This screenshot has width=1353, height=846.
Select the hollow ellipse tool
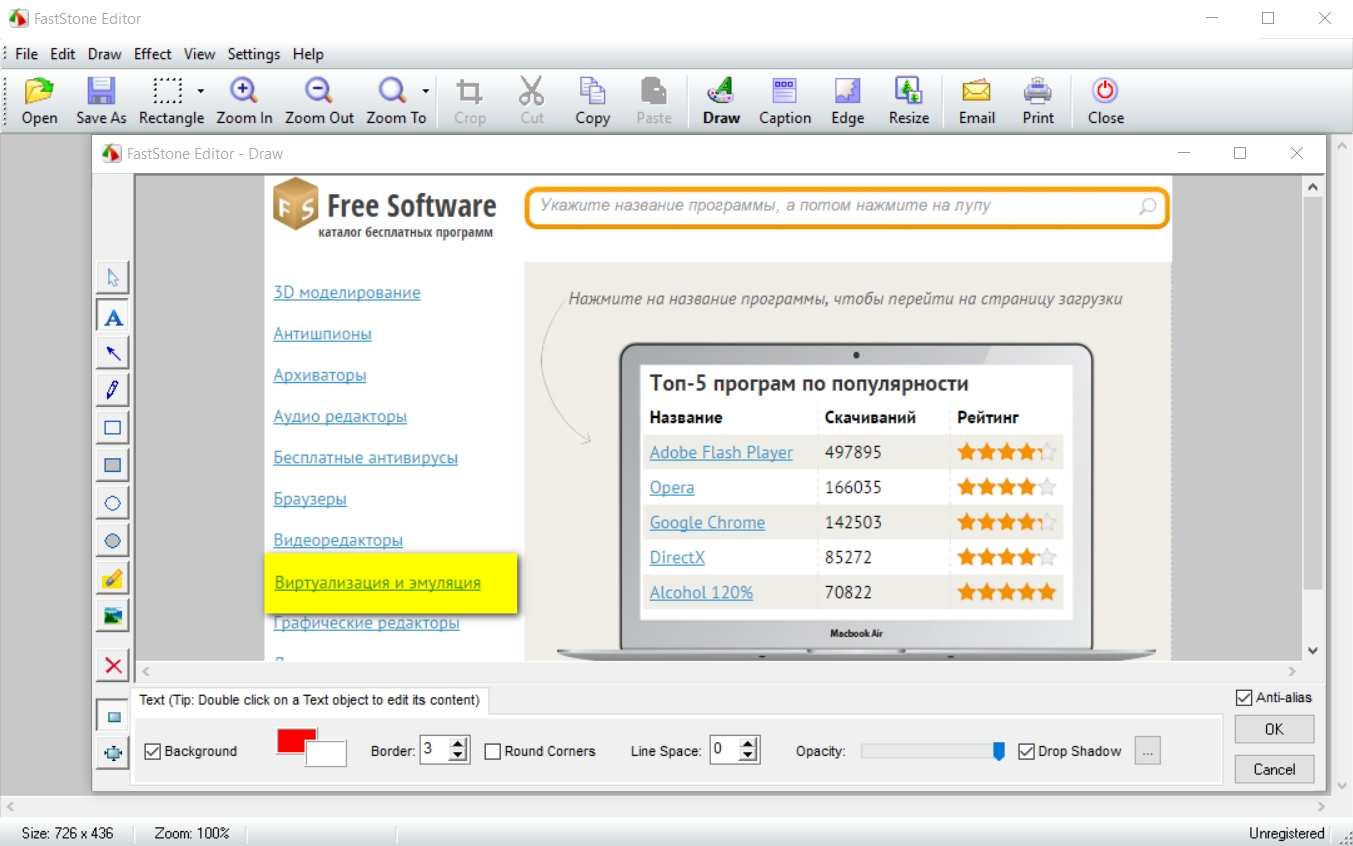point(113,503)
